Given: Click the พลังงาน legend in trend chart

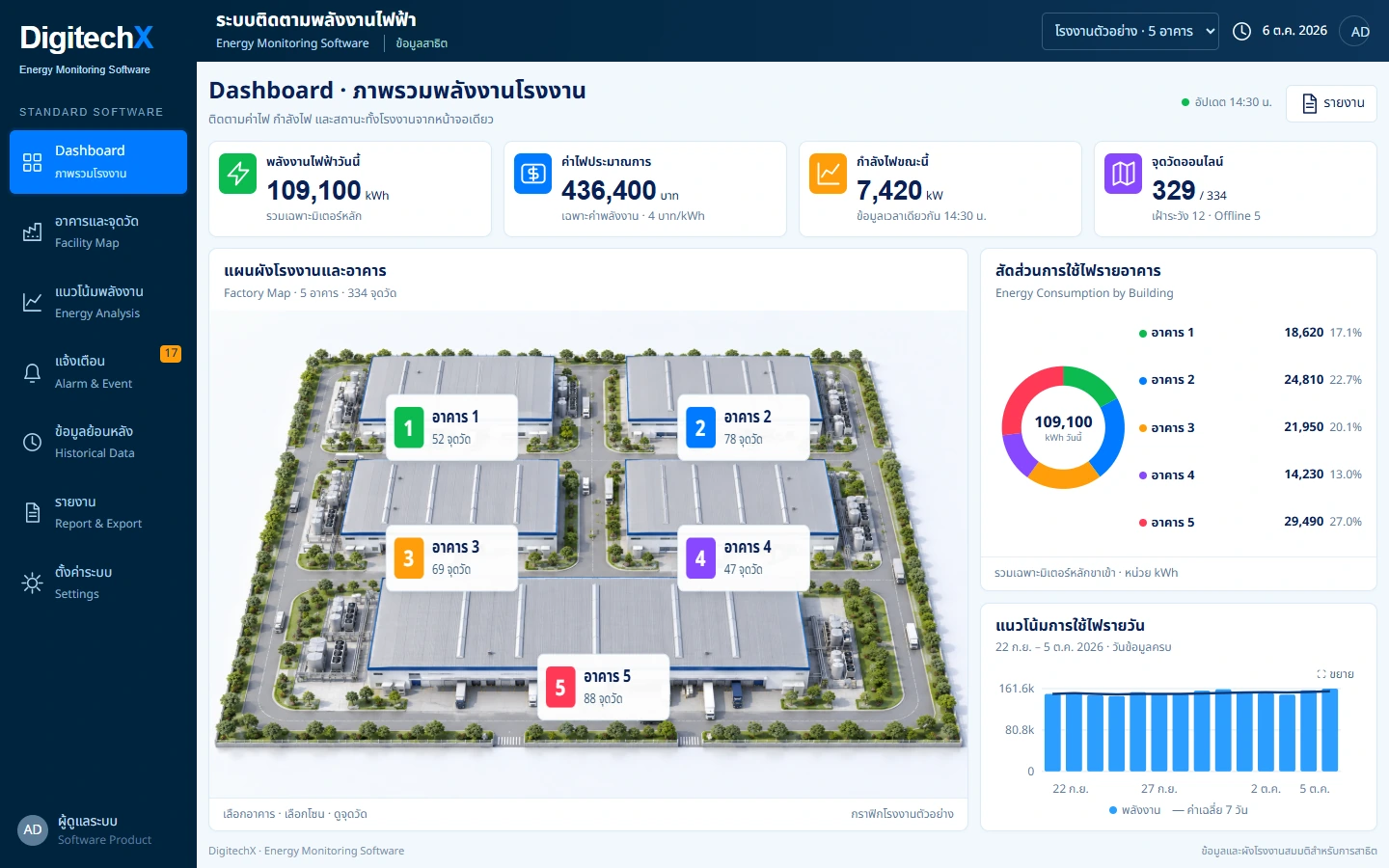Looking at the screenshot, I should click(1134, 810).
